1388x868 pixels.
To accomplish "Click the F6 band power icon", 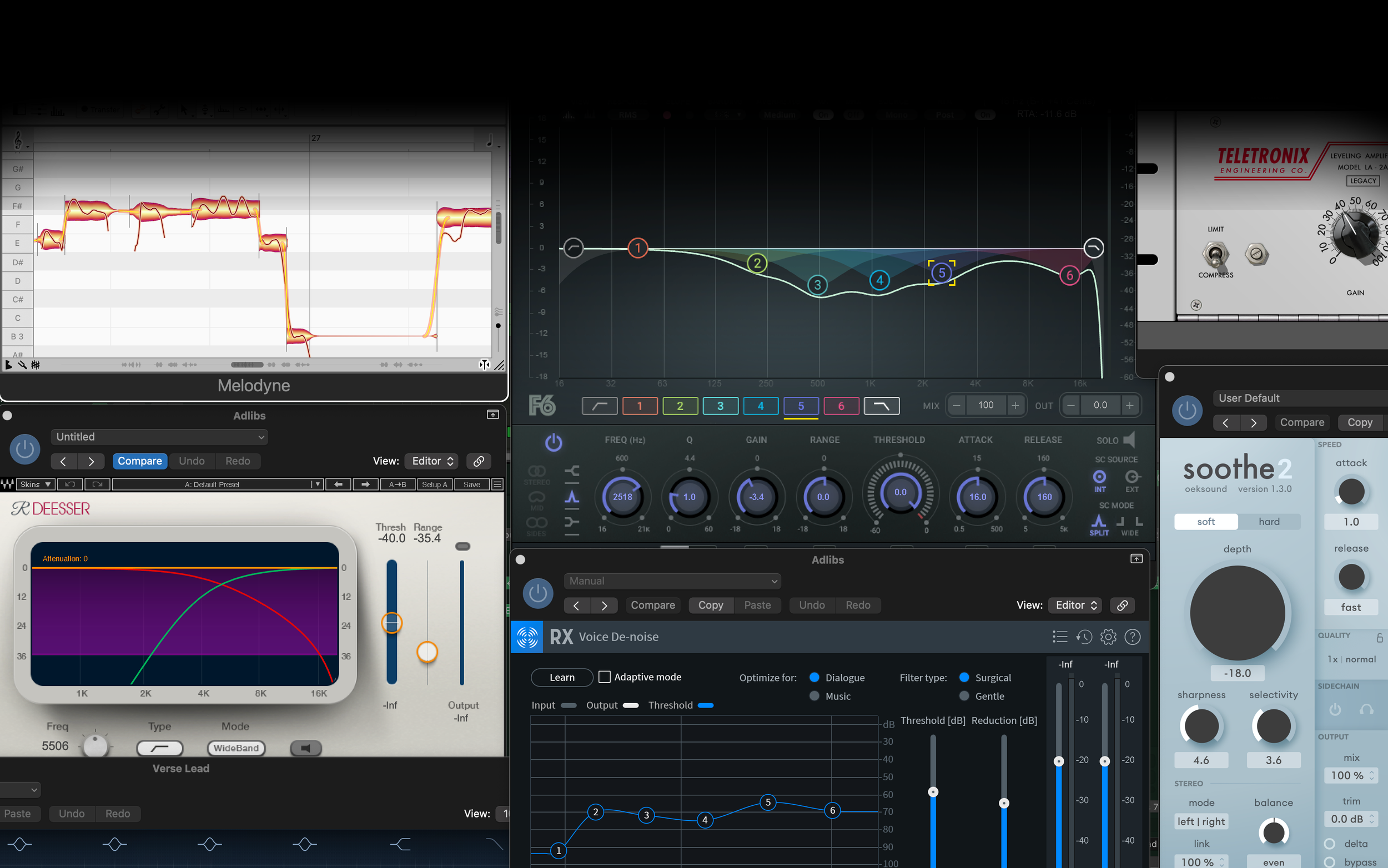I will [553, 442].
